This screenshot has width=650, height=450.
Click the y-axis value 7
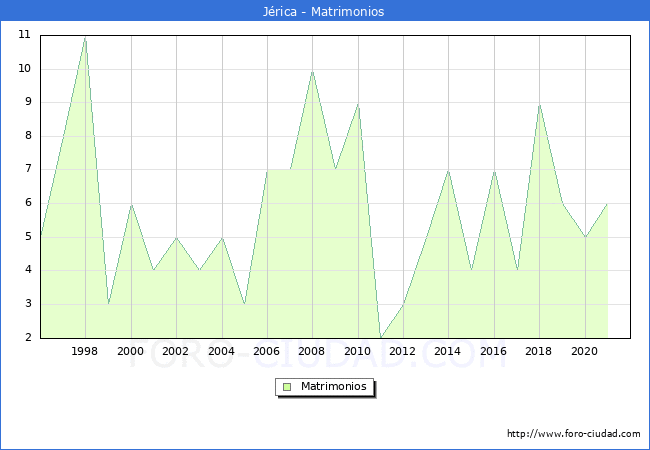click(x=28, y=169)
